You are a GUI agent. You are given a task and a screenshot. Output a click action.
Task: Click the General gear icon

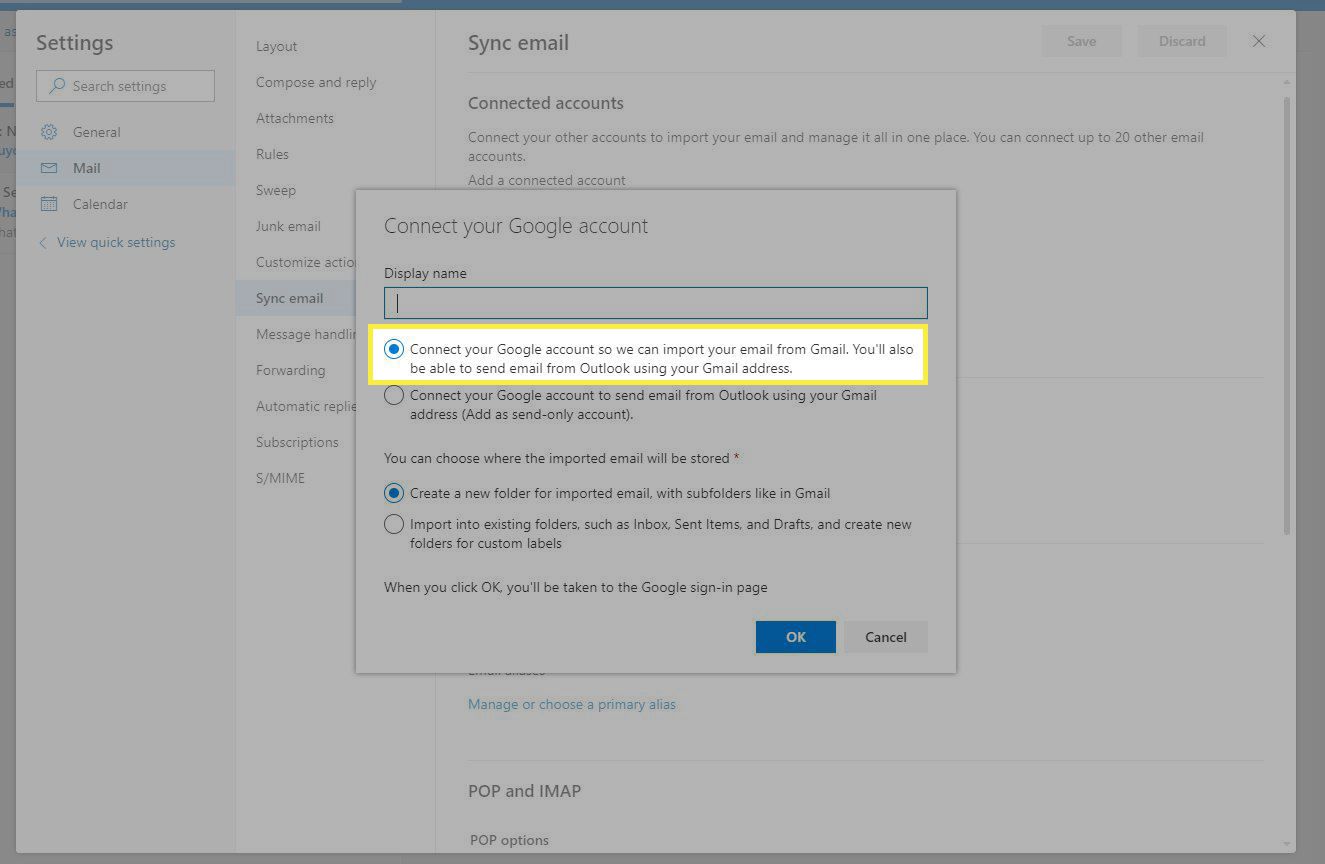tap(49, 132)
